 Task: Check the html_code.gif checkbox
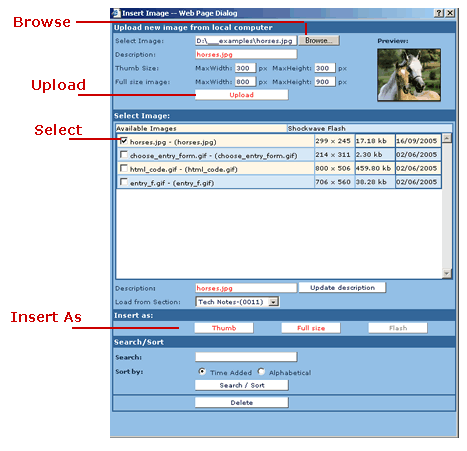124,168
